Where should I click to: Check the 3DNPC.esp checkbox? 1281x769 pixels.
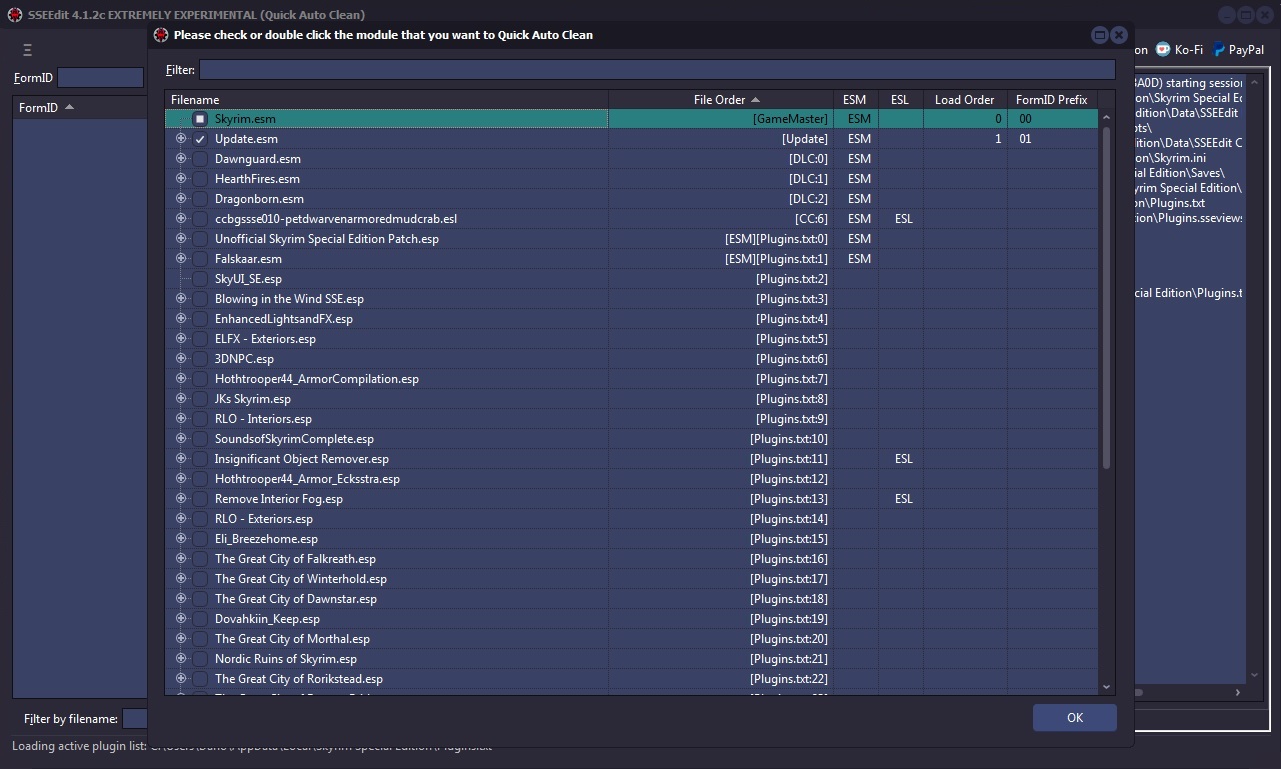[200, 359]
